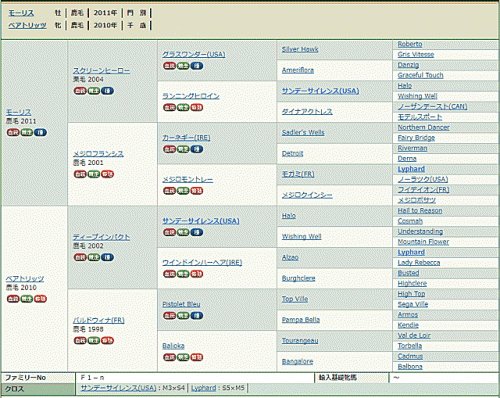Image resolution: width=500 pixels, height=398 pixels.
Task: Open the メジロクインシー link
Action: click(307, 195)
